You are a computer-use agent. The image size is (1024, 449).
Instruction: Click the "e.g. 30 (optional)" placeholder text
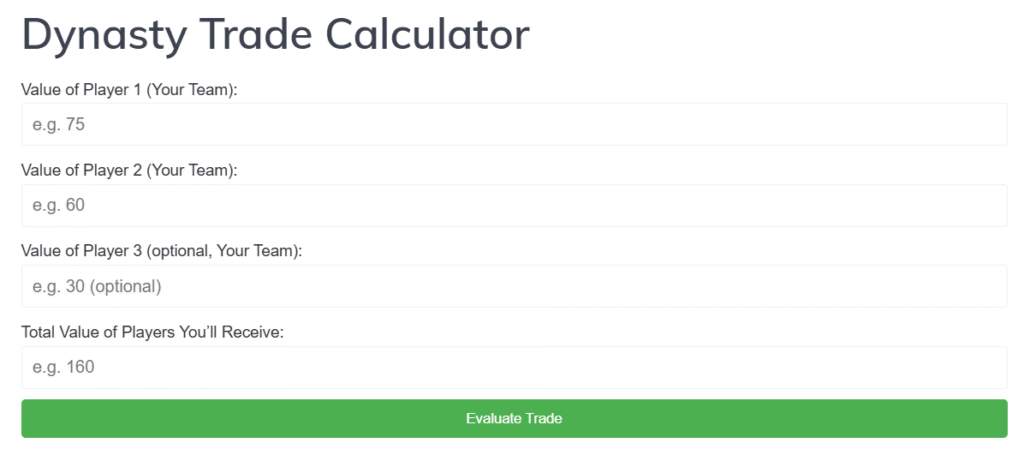(x=96, y=287)
